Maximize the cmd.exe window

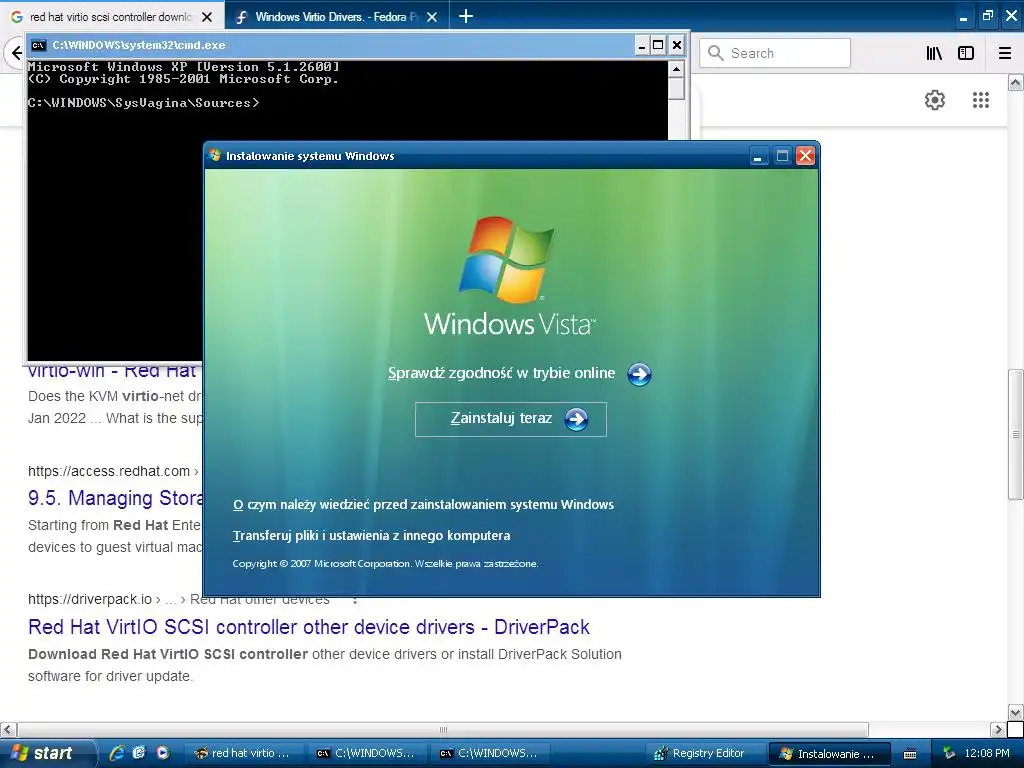point(658,45)
